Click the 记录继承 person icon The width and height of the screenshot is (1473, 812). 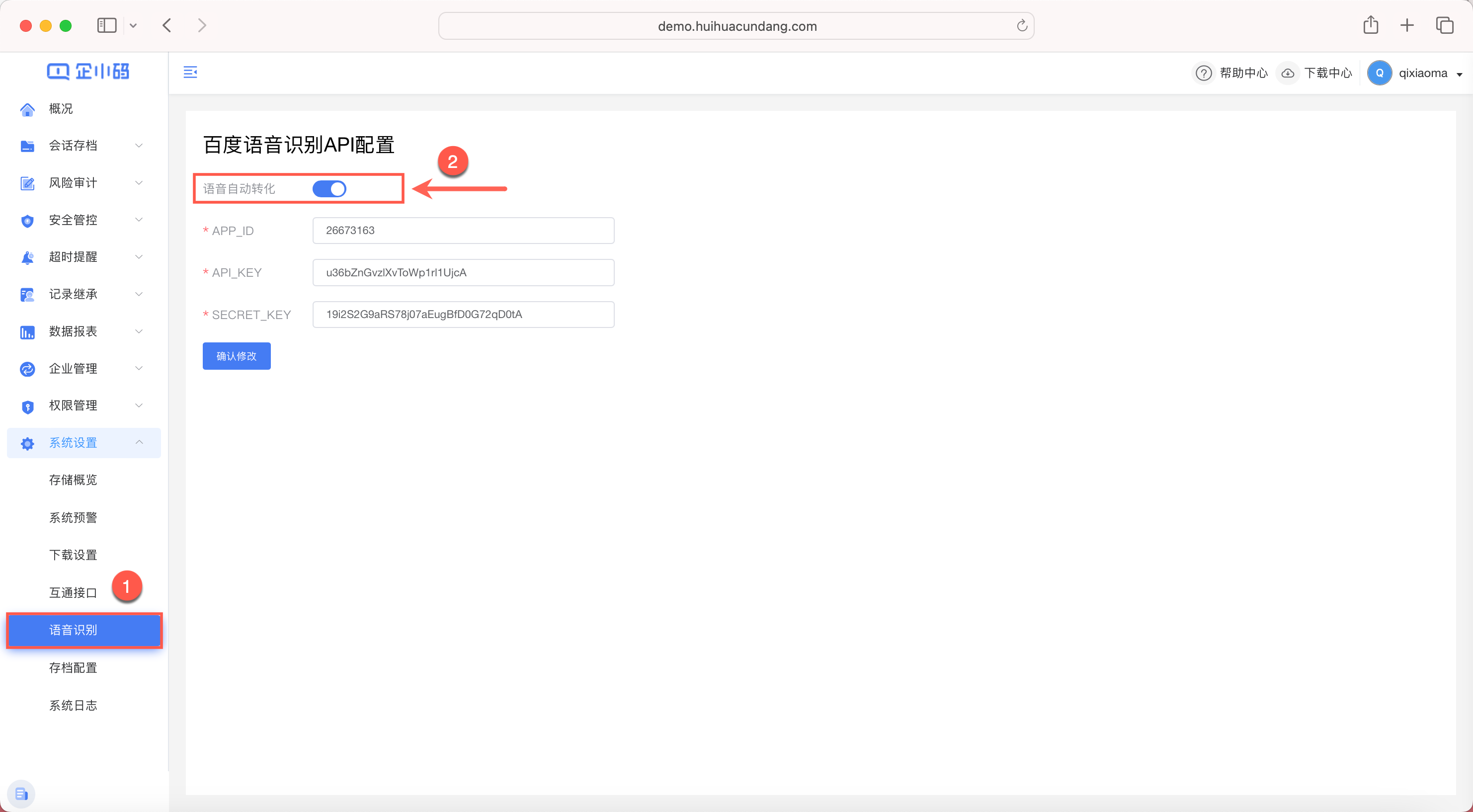click(27, 295)
